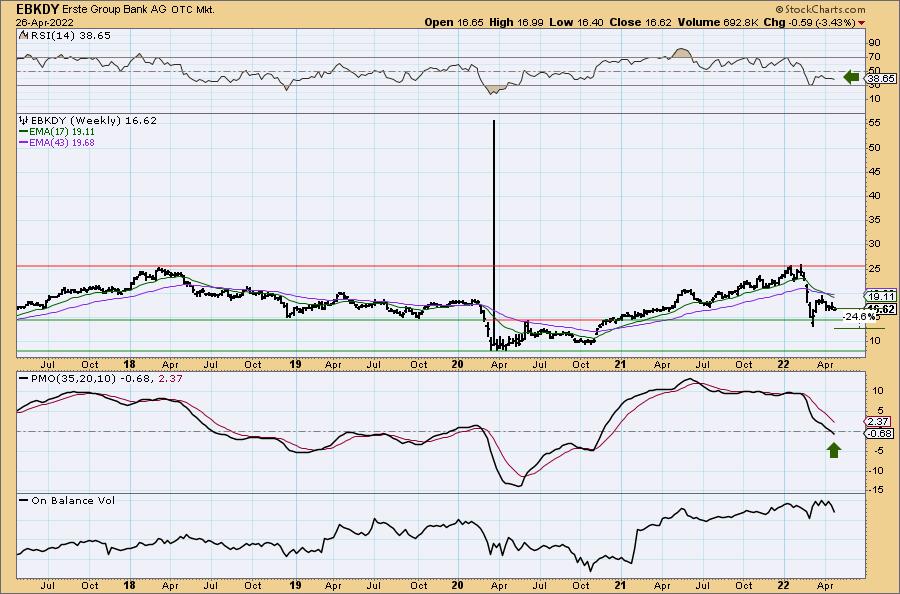
Task: Click the Low 16.40 value
Action: (x=577, y=22)
